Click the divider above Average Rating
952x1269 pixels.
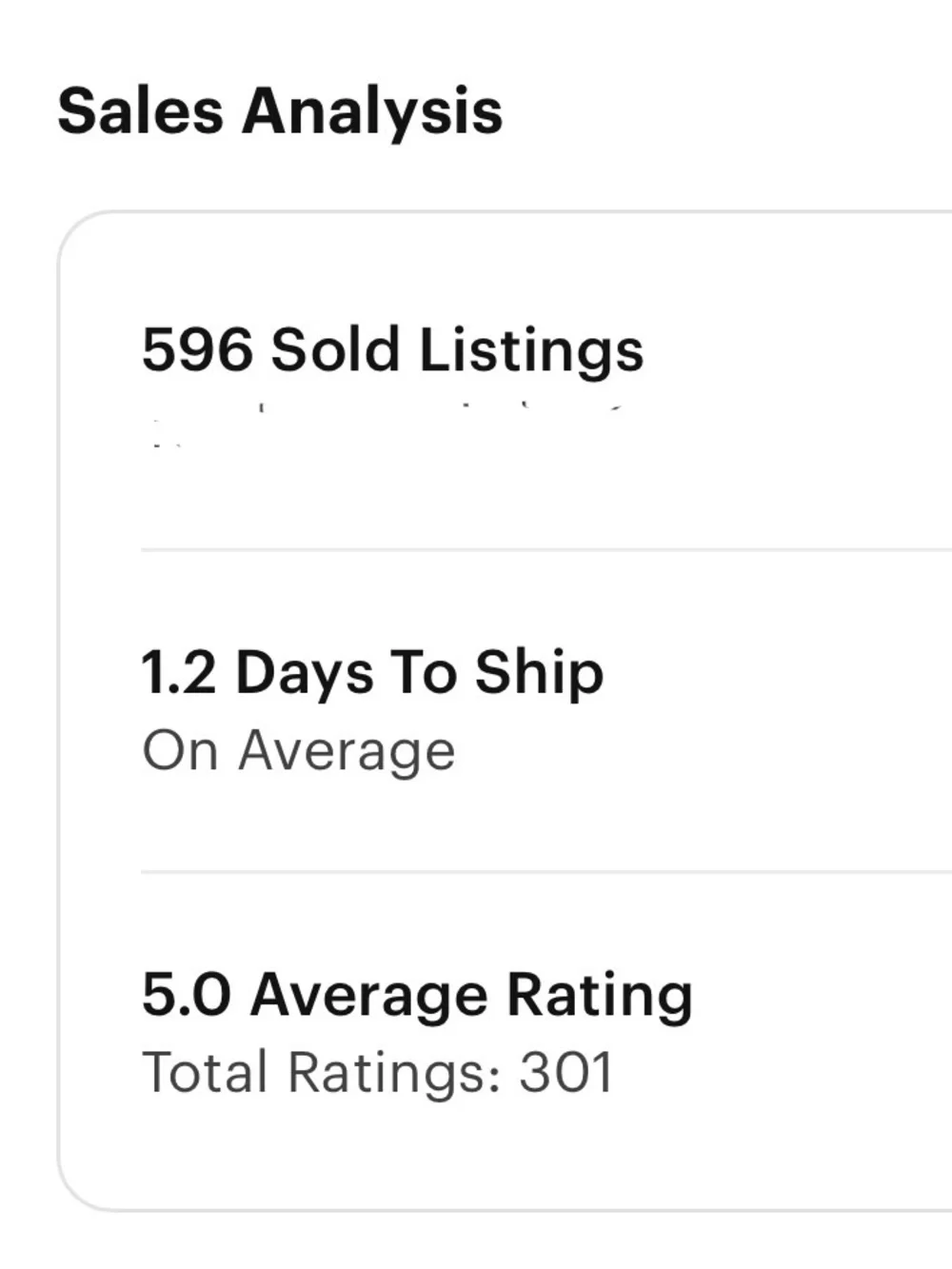546,871
